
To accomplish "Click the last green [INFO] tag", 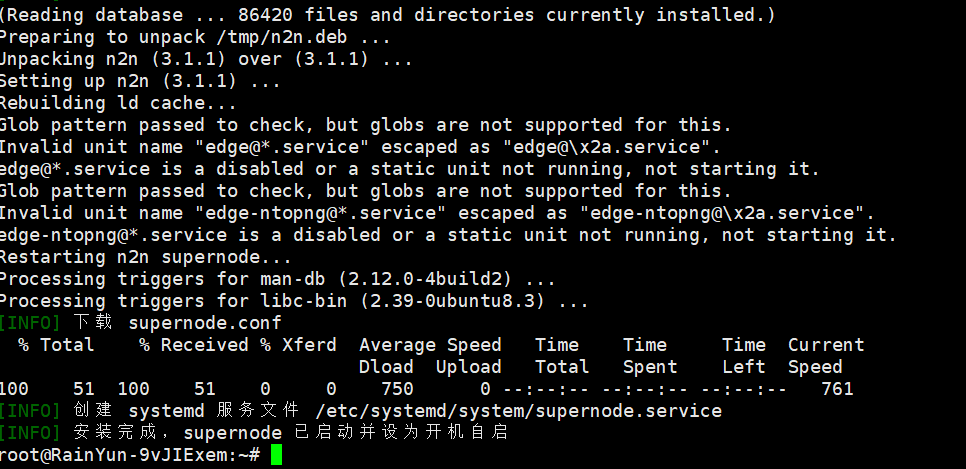I will pos(31,433).
